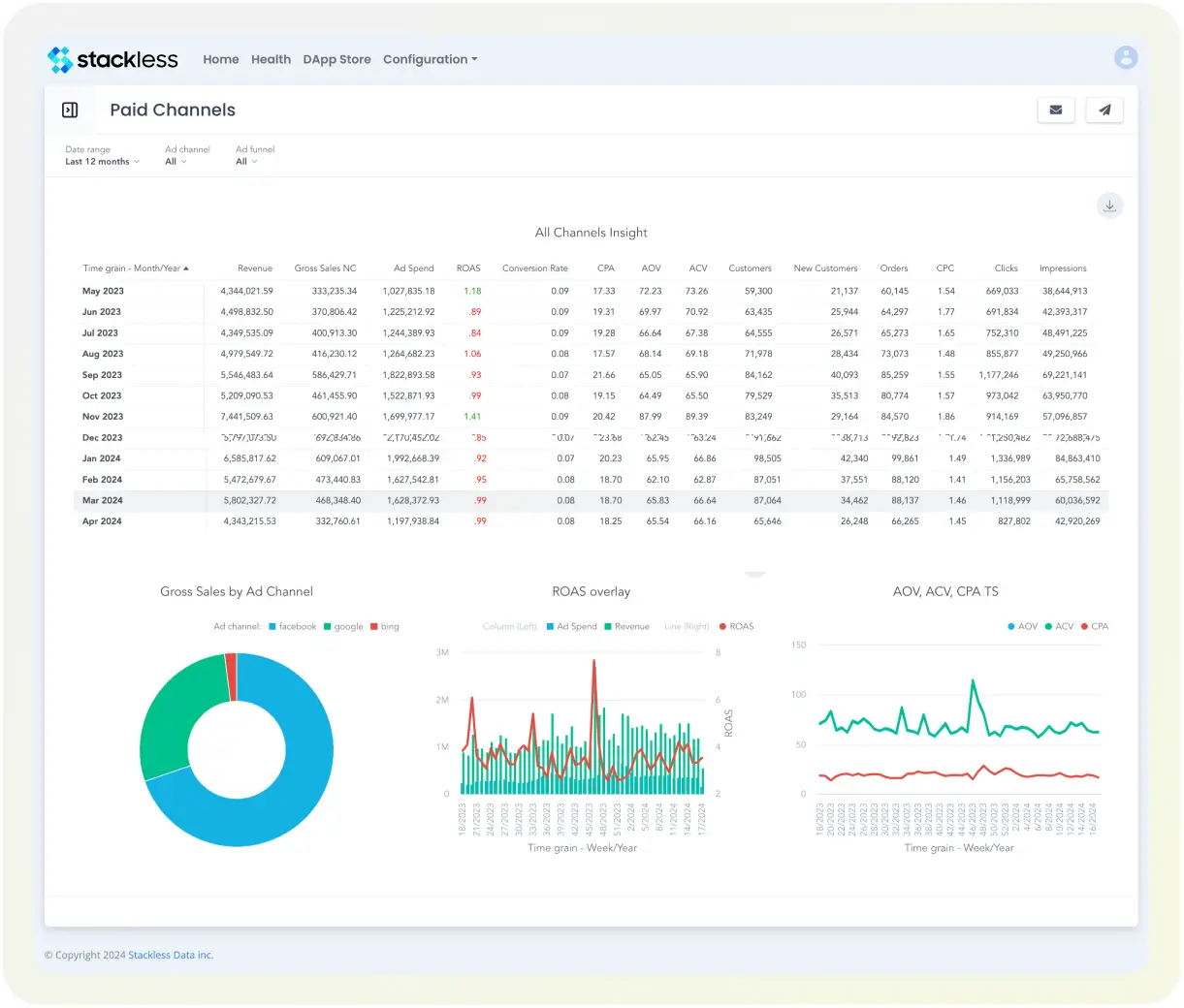
Task: Sort by Time grain Month/Year arrow
Action: pos(186,268)
